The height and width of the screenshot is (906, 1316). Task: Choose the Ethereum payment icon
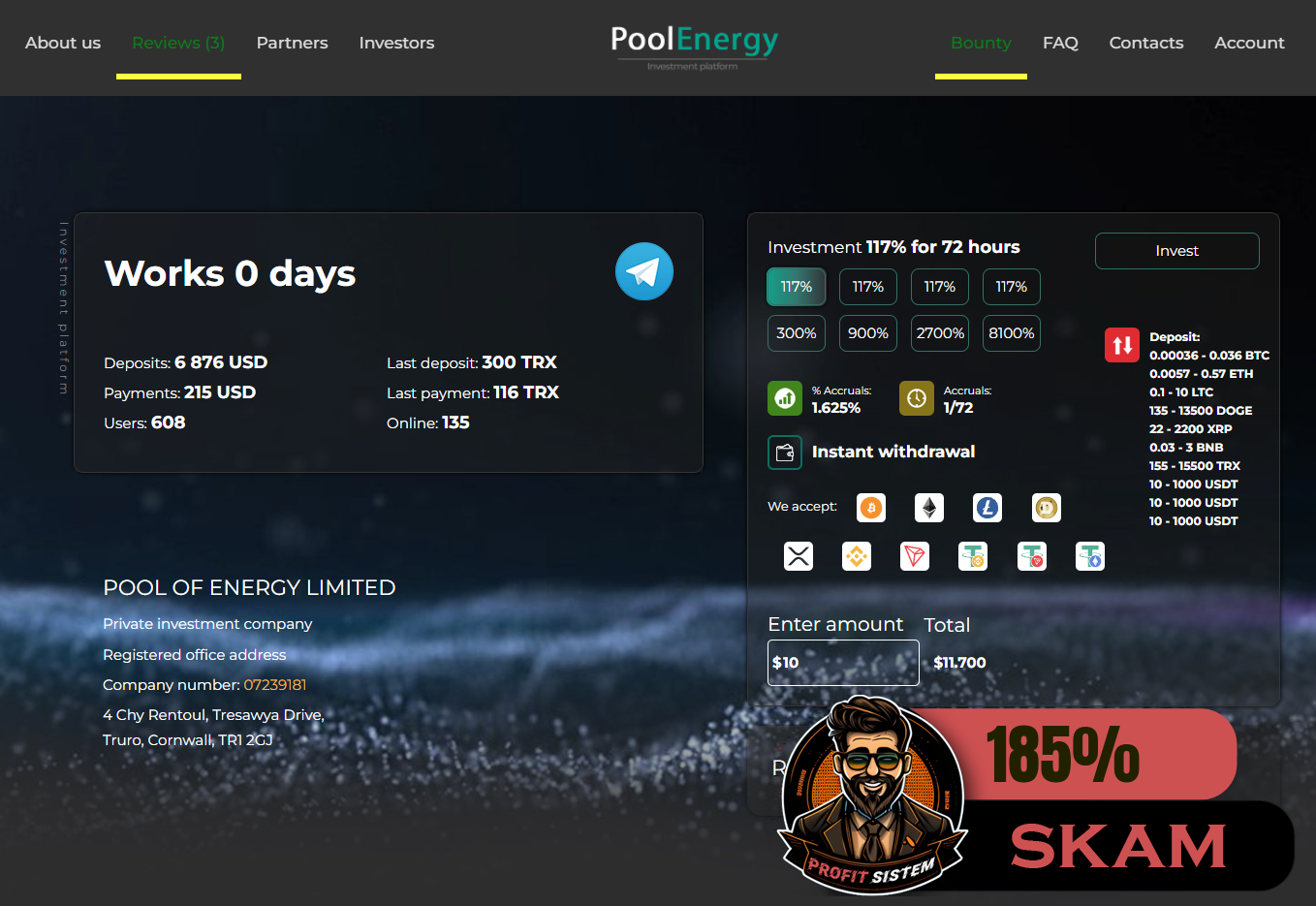tap(929, 508)
